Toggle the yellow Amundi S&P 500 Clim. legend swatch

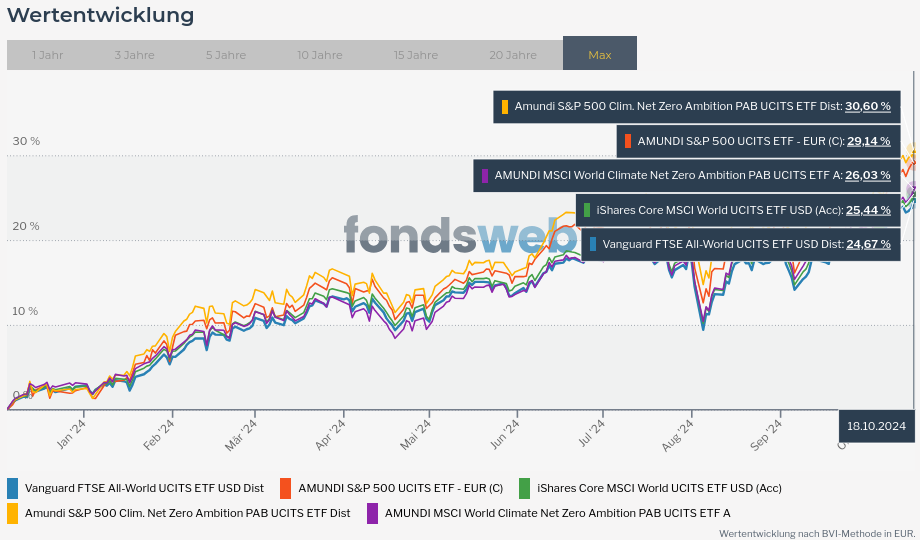[13, 513]
